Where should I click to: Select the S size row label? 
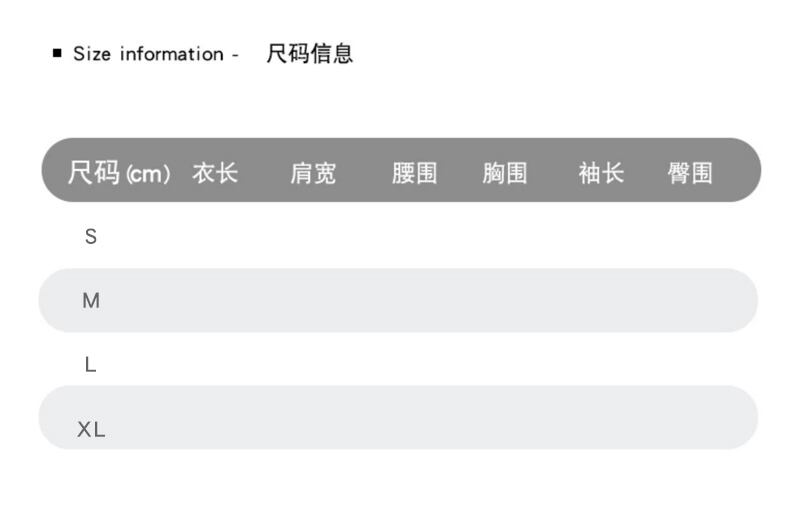91,237
